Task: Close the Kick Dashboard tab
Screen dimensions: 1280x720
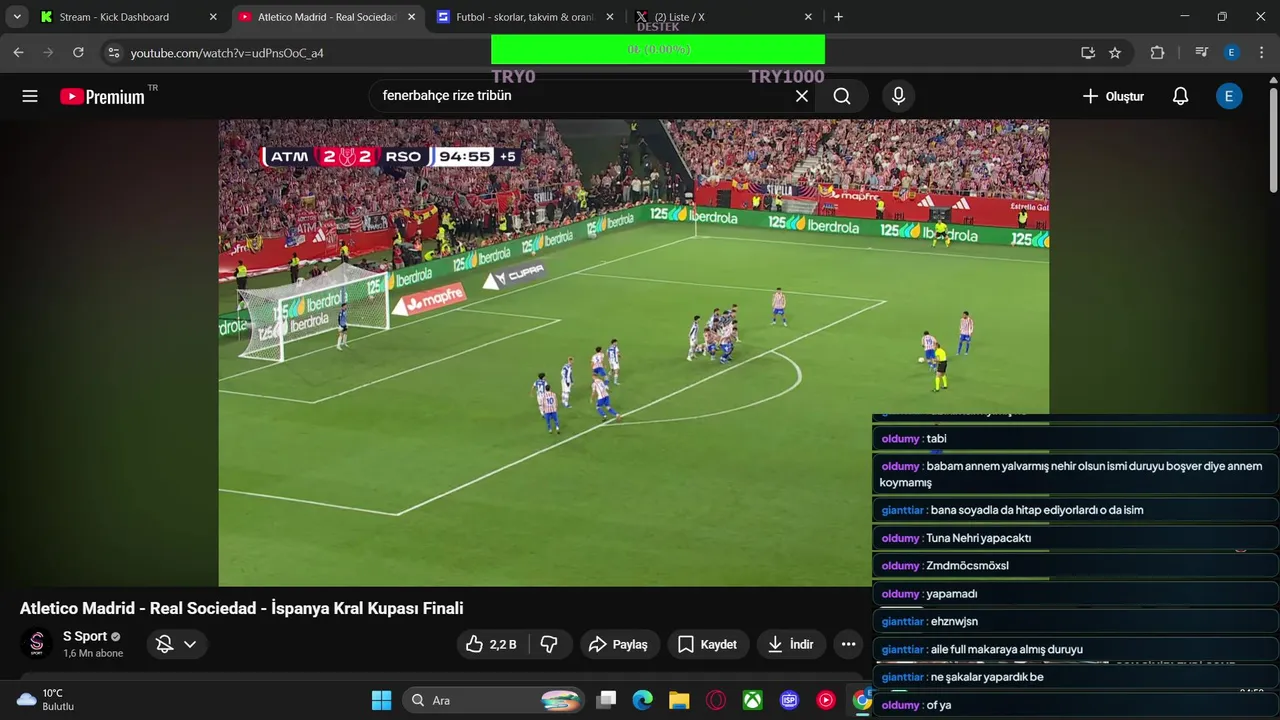Action: [x=212, y=17]
